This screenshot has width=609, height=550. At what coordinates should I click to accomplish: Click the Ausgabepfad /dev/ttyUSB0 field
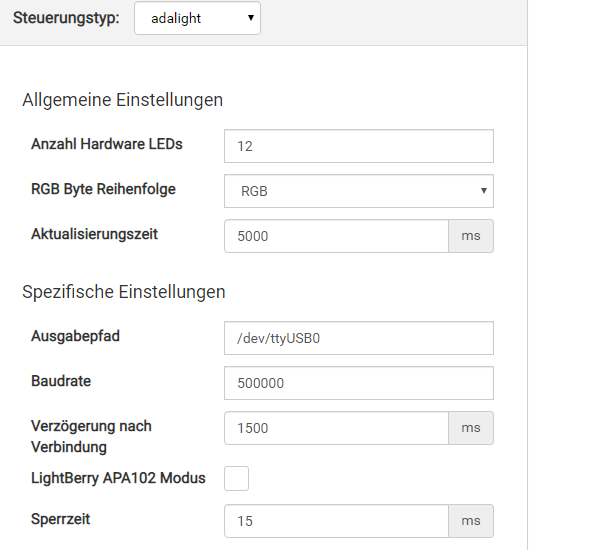358,338
